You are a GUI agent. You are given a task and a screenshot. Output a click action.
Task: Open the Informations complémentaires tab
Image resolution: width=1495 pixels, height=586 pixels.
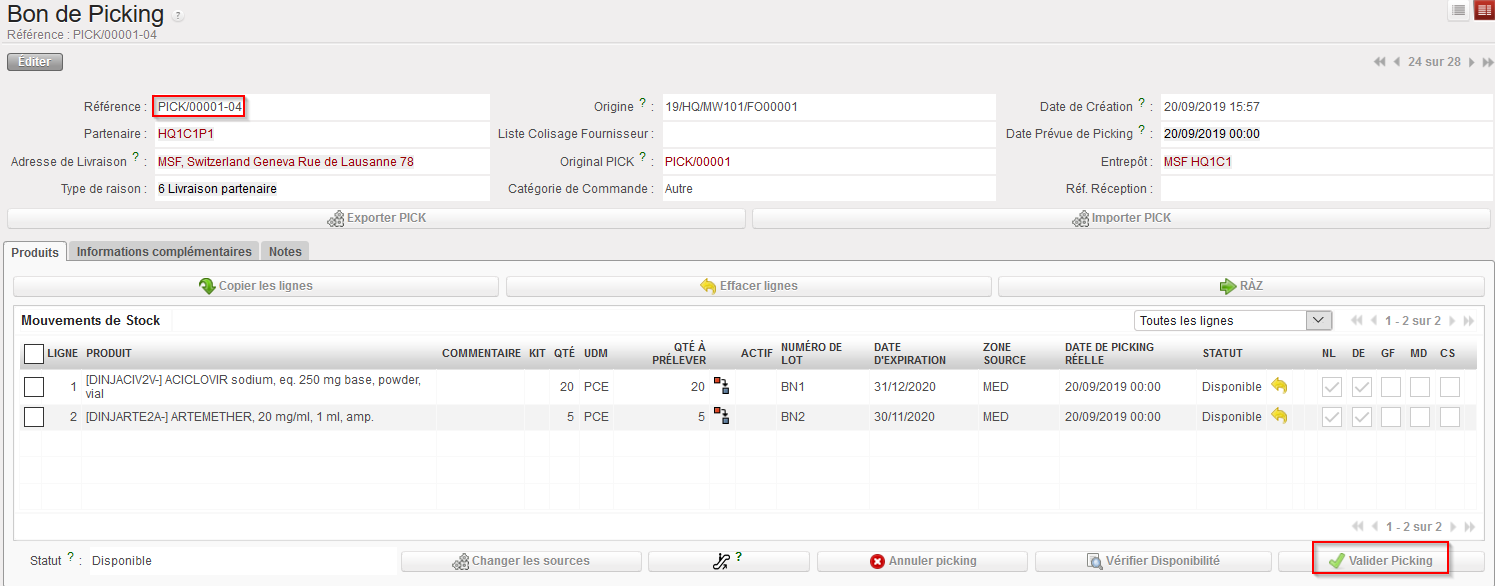164,252
